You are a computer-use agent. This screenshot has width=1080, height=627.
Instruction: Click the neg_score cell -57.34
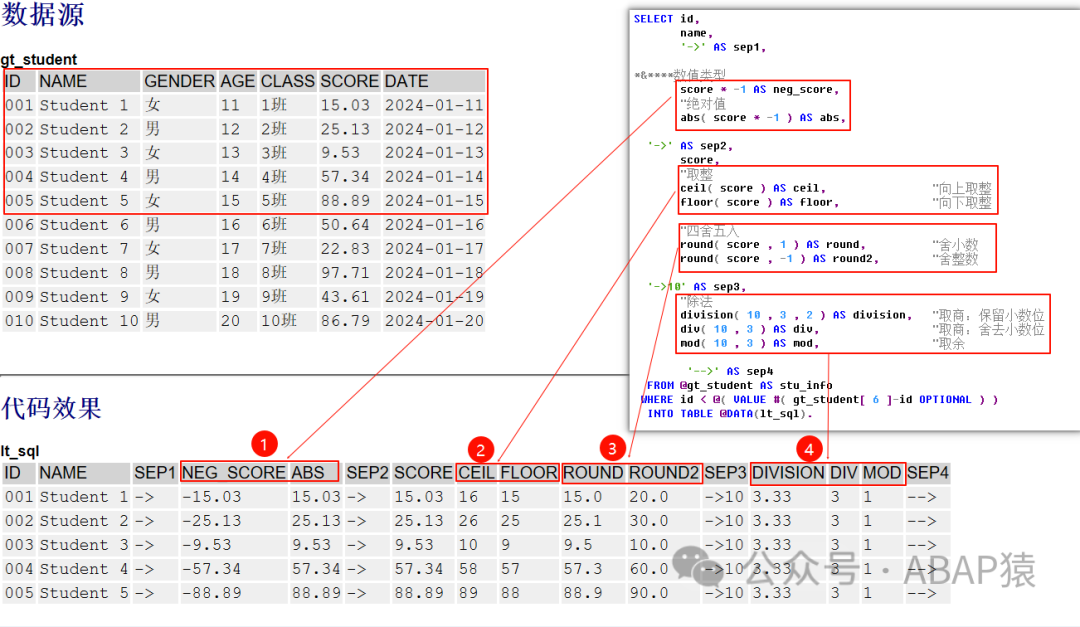pyautogui.click(x=211, y=570)
